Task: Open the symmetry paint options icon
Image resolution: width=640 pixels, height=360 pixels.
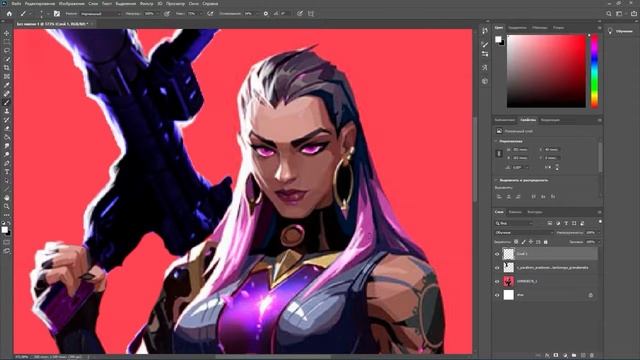Action: tap(311, 13)
